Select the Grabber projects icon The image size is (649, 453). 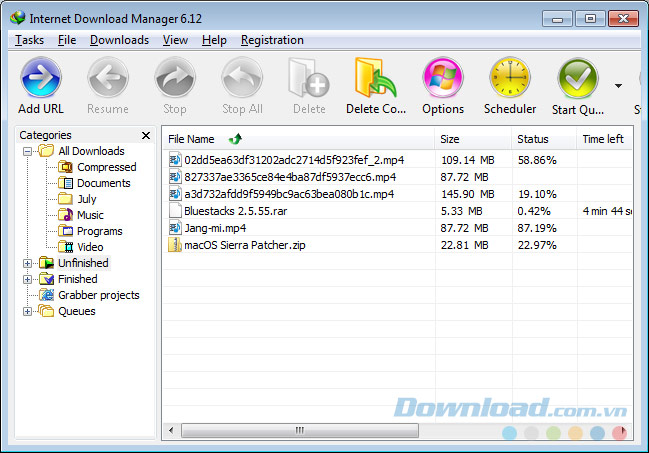pos(46,295)
